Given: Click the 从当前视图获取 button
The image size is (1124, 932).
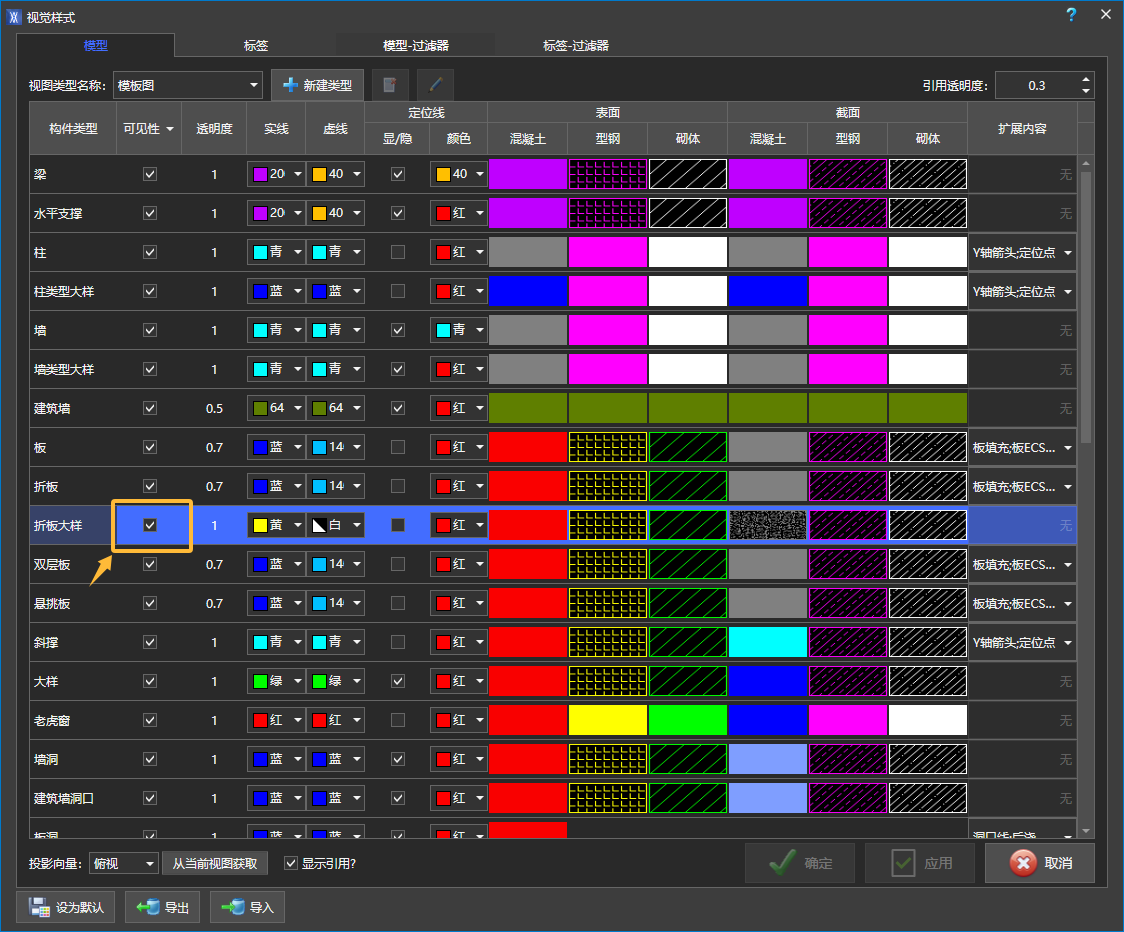Looking at the screenshot, I should click(x=215, y=863).
